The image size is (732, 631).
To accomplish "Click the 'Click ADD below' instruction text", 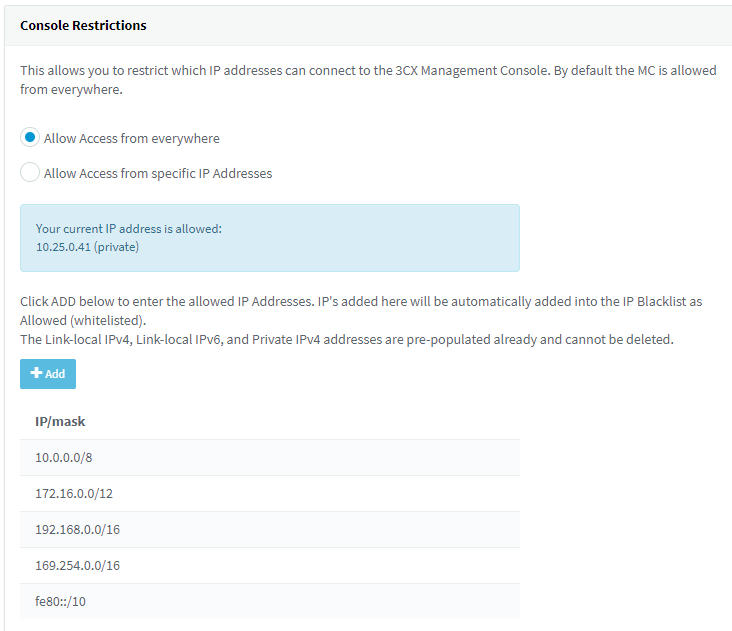I will pyautogui.click(x=361, y=311).
